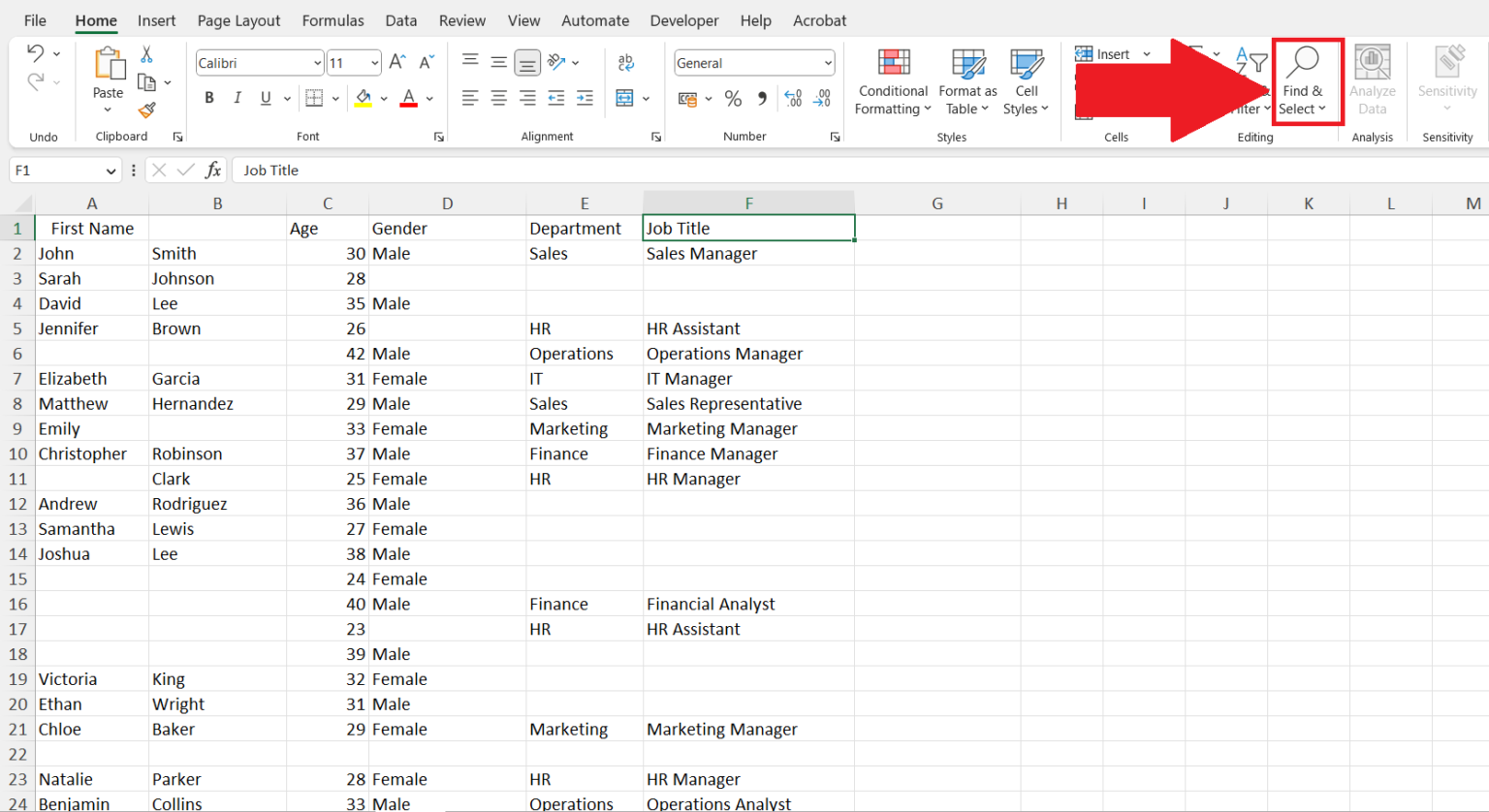Expand the General number format dropdown
This screenshot has width=1489, height=812.
pos(828,63)
